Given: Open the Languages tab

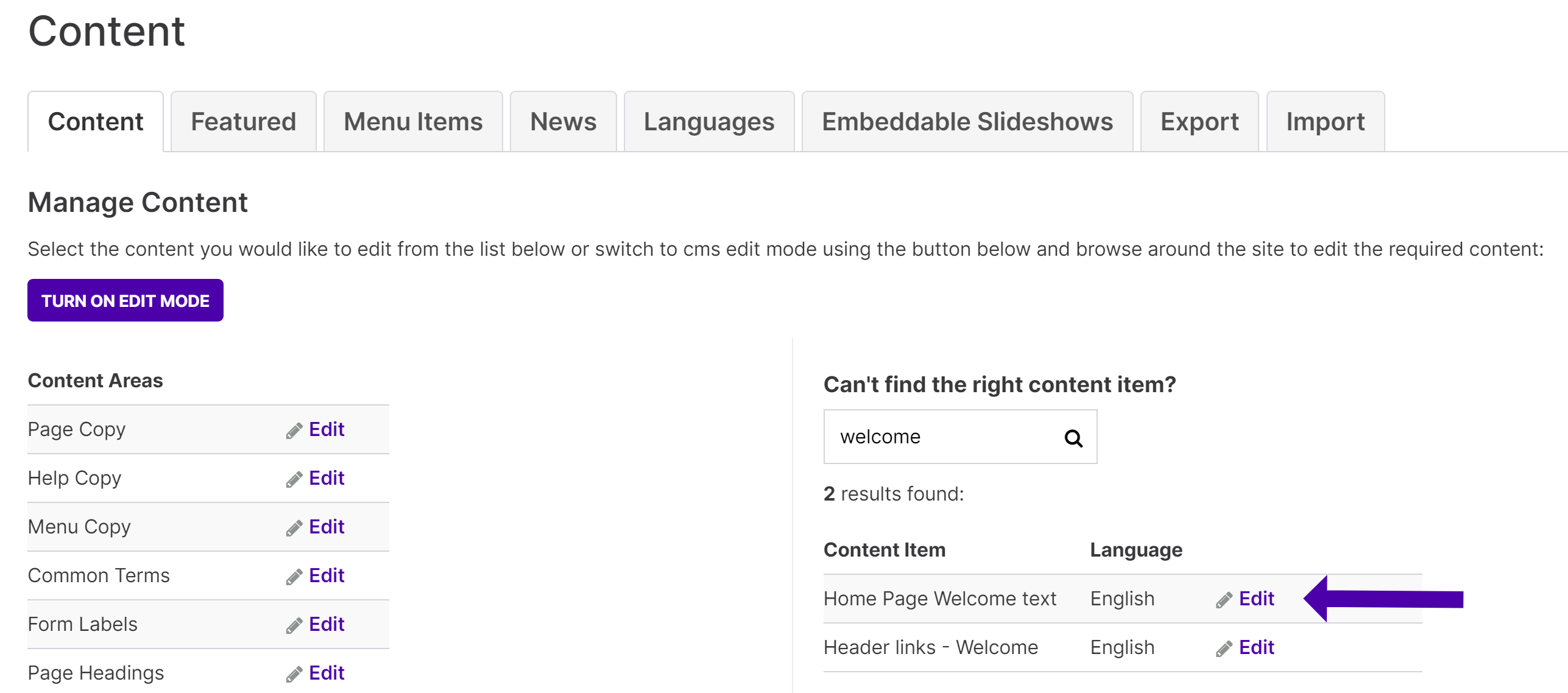Looking at the screenshot, I should point(709,122).
